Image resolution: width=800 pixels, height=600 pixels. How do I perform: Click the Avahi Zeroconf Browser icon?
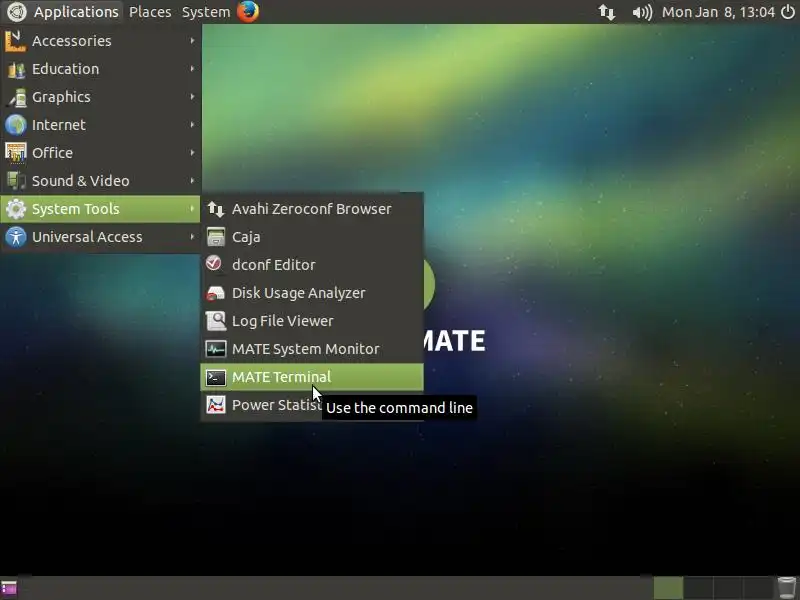coord(216,209)
